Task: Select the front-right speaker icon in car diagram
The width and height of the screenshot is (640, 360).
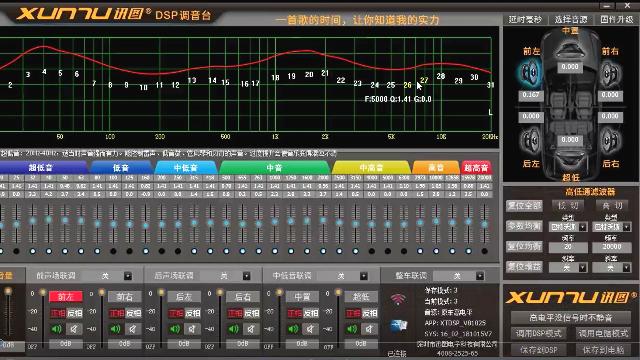Action: pyautogui.click(x=610, y=74)
